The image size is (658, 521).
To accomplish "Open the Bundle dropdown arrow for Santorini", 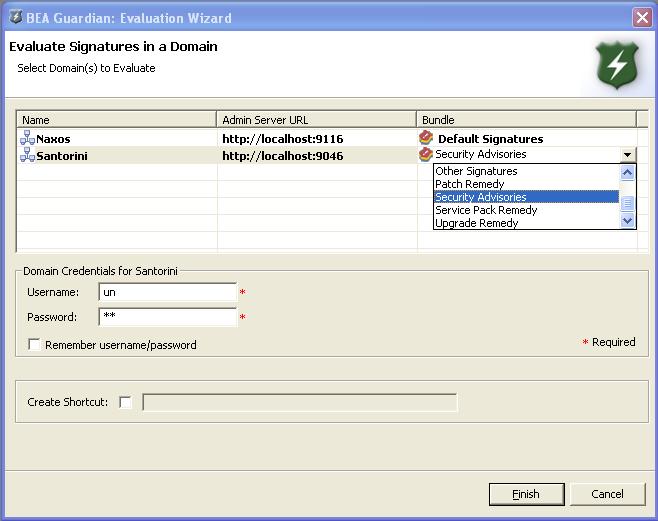I will coord(627,155).
